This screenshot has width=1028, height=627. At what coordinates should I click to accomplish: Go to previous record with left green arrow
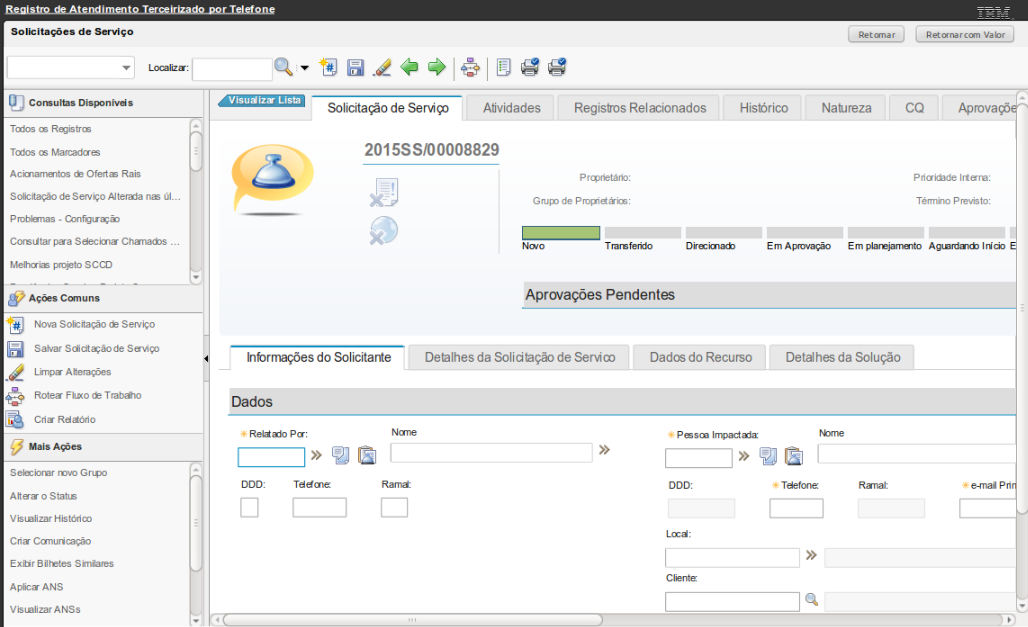coord(409,68)
